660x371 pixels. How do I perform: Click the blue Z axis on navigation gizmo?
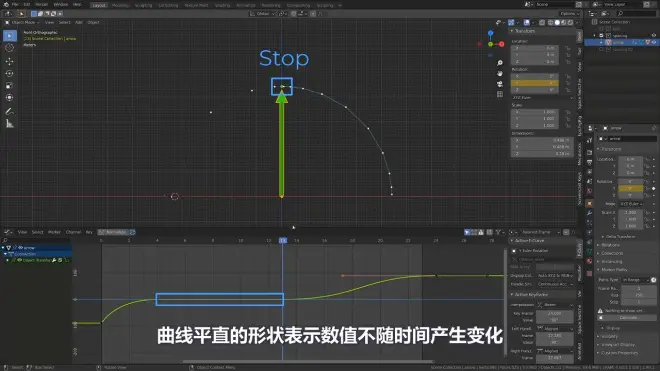490,33
